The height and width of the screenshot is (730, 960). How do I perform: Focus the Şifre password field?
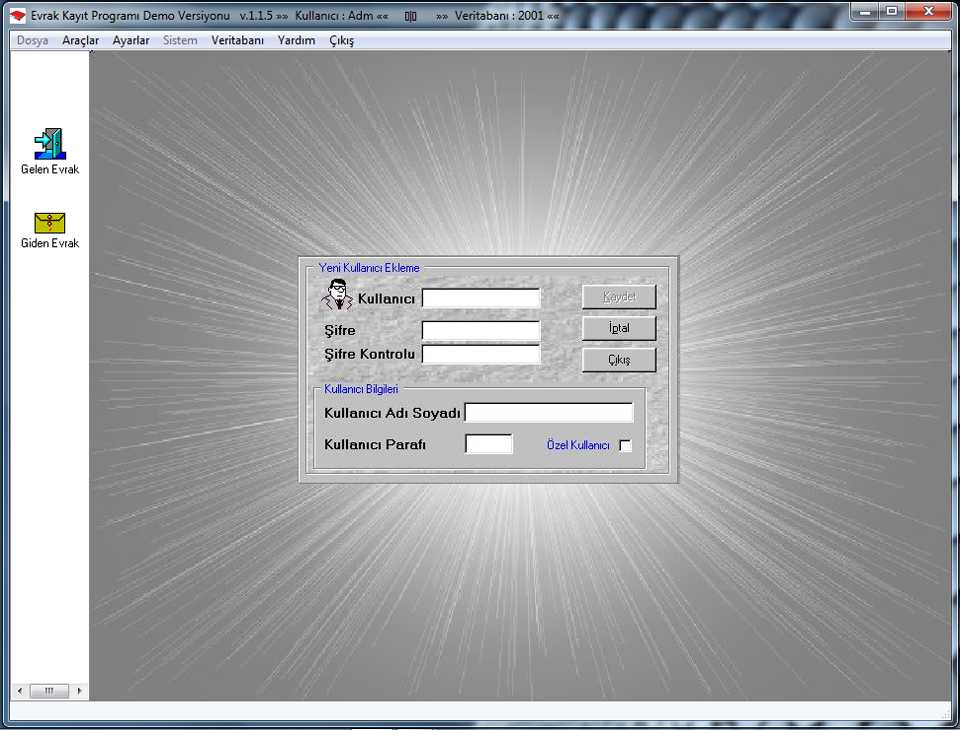click(x=481, y=331)
